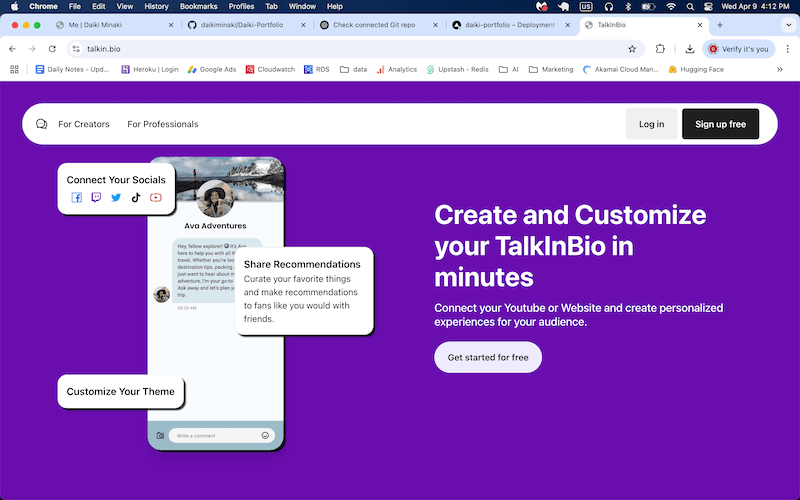800x500 pixels.
Task: Open the File menu
Action: pos(74,7)
